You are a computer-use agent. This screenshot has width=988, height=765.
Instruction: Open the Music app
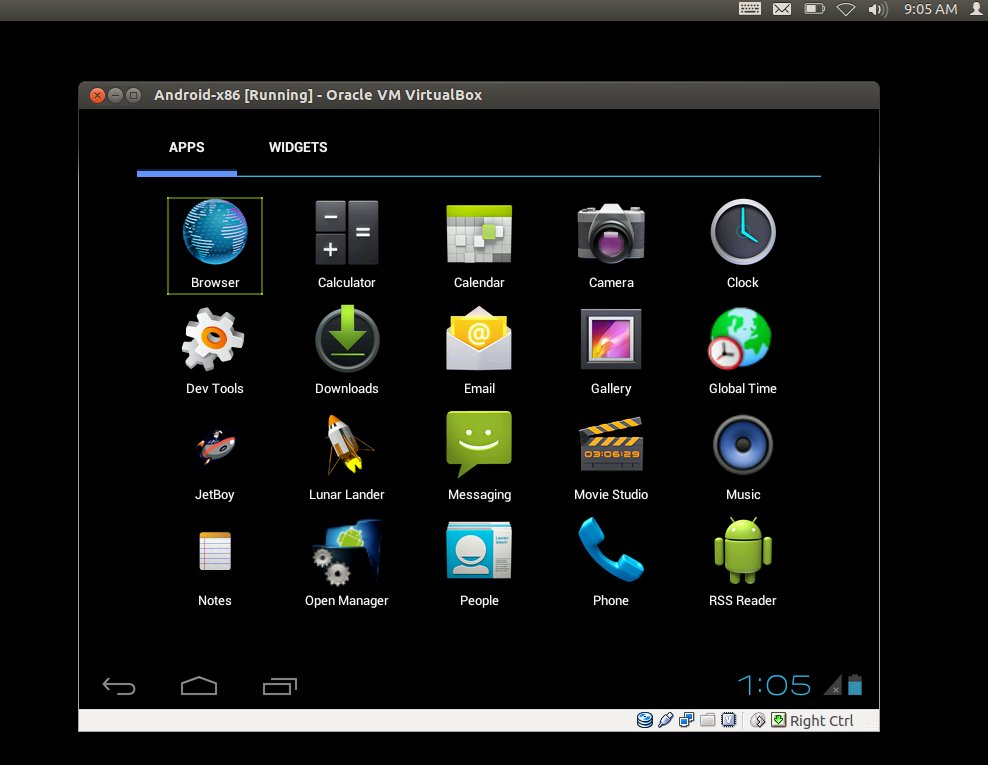pos(743,458)
